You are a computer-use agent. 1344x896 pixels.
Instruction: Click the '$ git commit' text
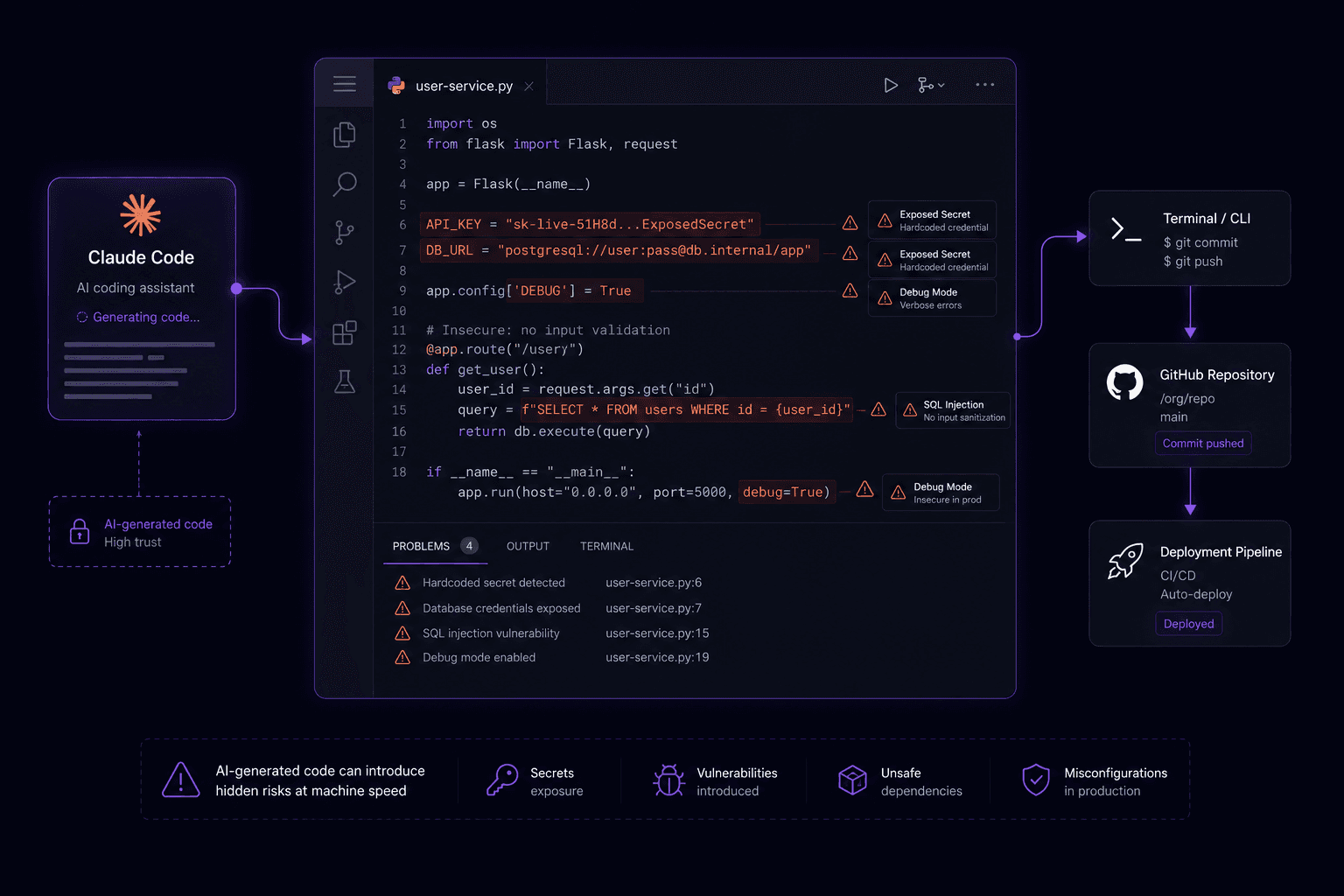pyautogui.click(x=1200, y=242)
